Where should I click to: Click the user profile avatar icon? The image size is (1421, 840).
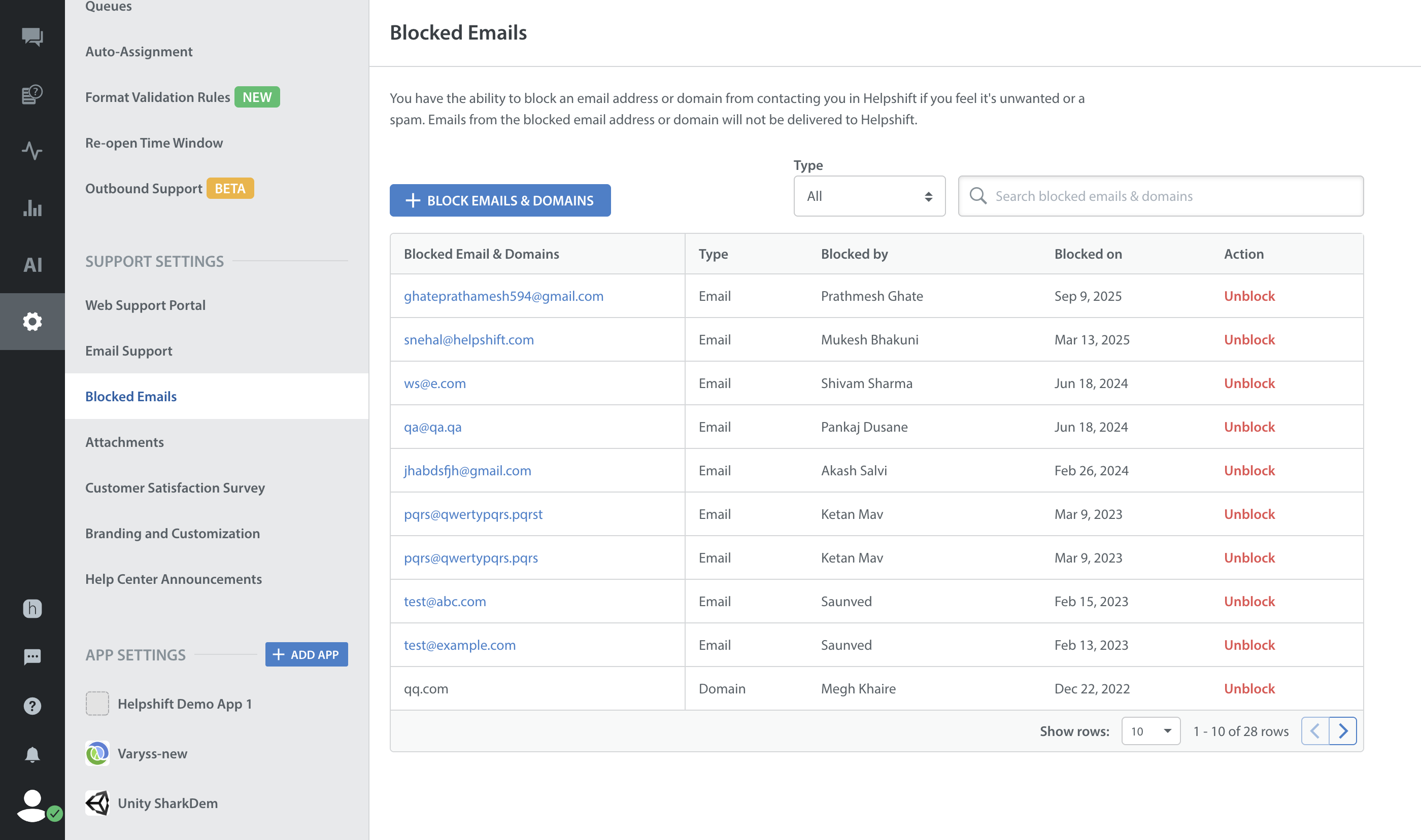(x=32, y=804)
